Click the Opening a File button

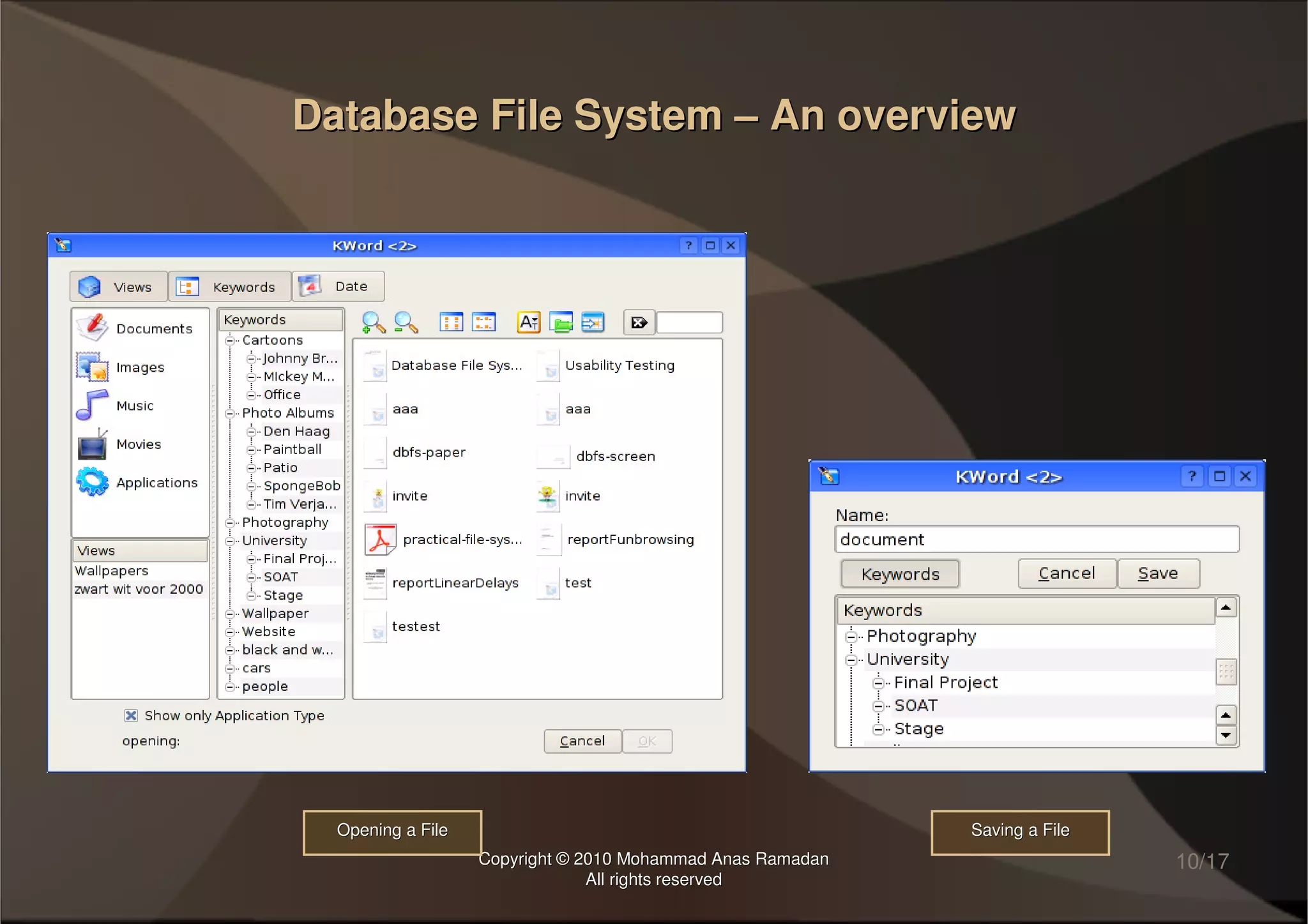392,831
